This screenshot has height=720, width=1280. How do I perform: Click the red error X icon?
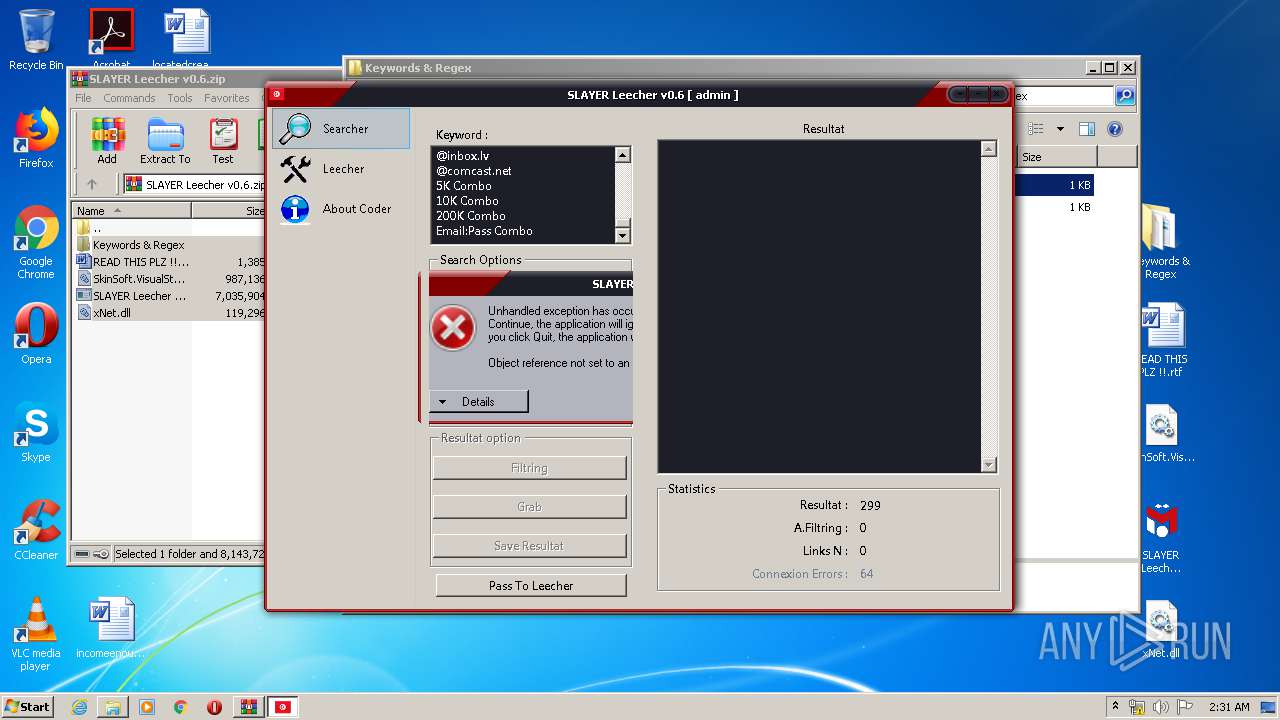coord(452,328)
